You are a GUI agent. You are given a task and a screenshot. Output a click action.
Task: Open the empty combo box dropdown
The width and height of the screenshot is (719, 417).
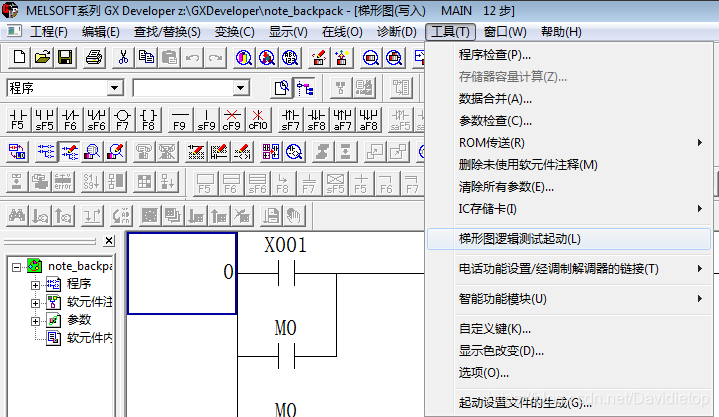tap(240, 88)
